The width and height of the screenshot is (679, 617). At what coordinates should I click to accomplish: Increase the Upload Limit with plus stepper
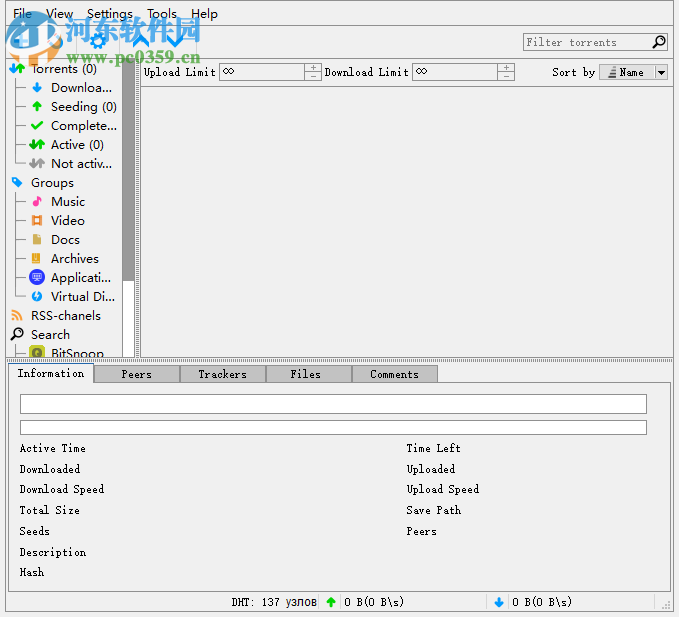coord(313,68)
